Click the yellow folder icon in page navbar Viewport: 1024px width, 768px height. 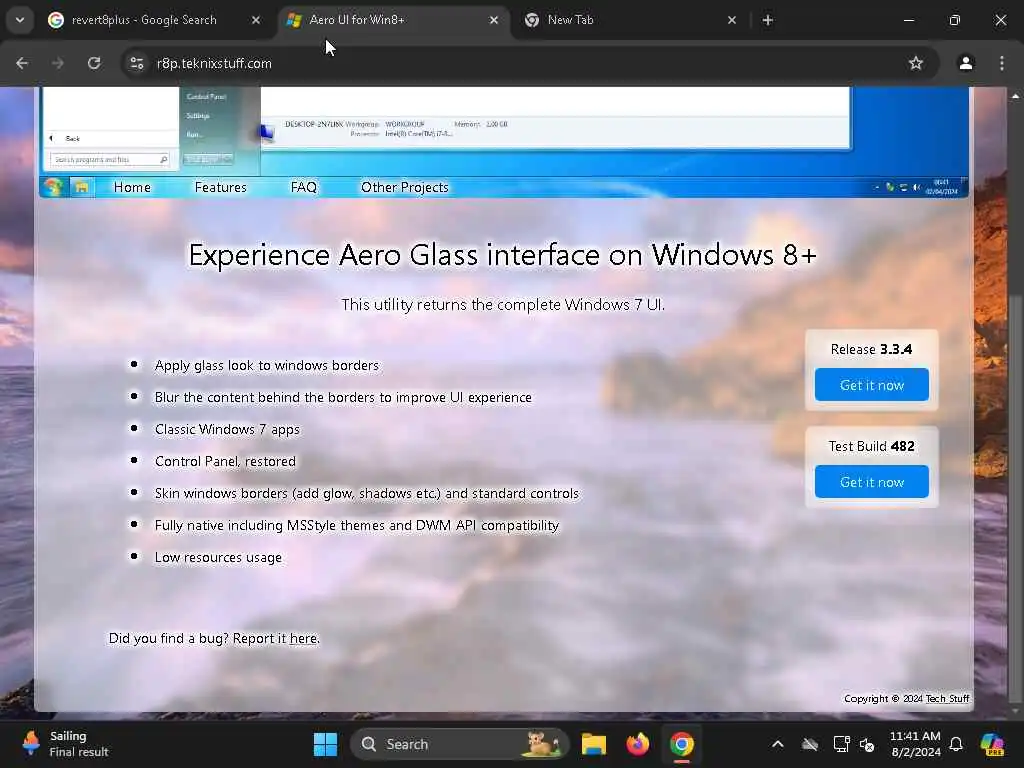(x=82, y=187)
